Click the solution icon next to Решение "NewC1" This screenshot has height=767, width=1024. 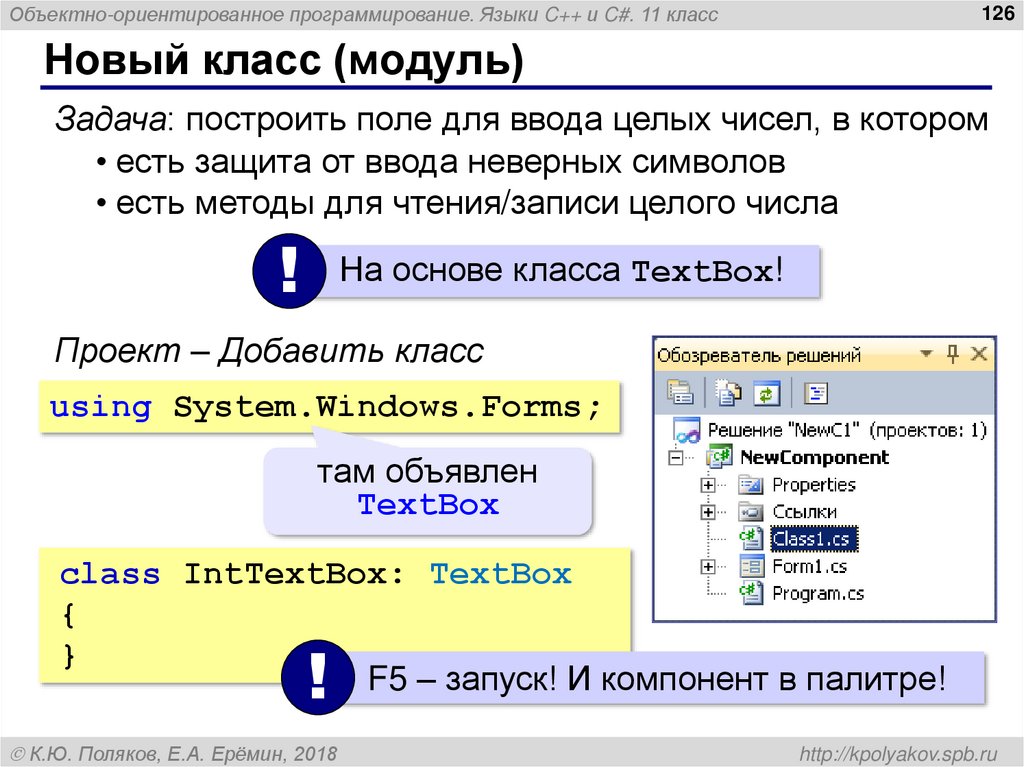(686, 430)
